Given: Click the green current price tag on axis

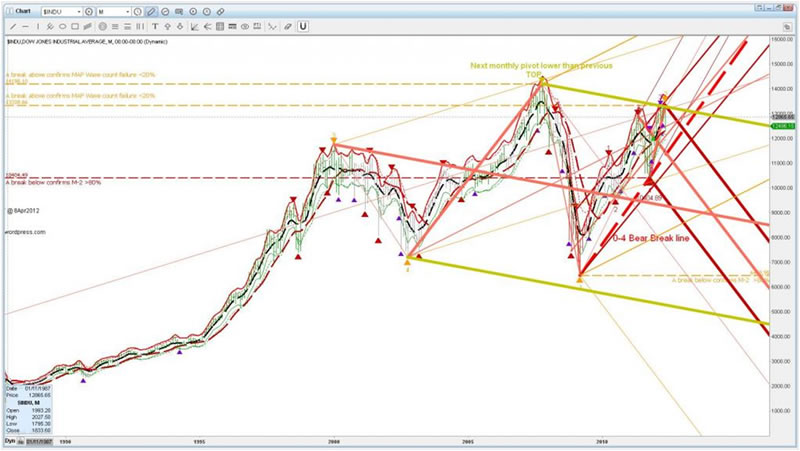Looking at the screenshot, I should [x=781, y=126].
